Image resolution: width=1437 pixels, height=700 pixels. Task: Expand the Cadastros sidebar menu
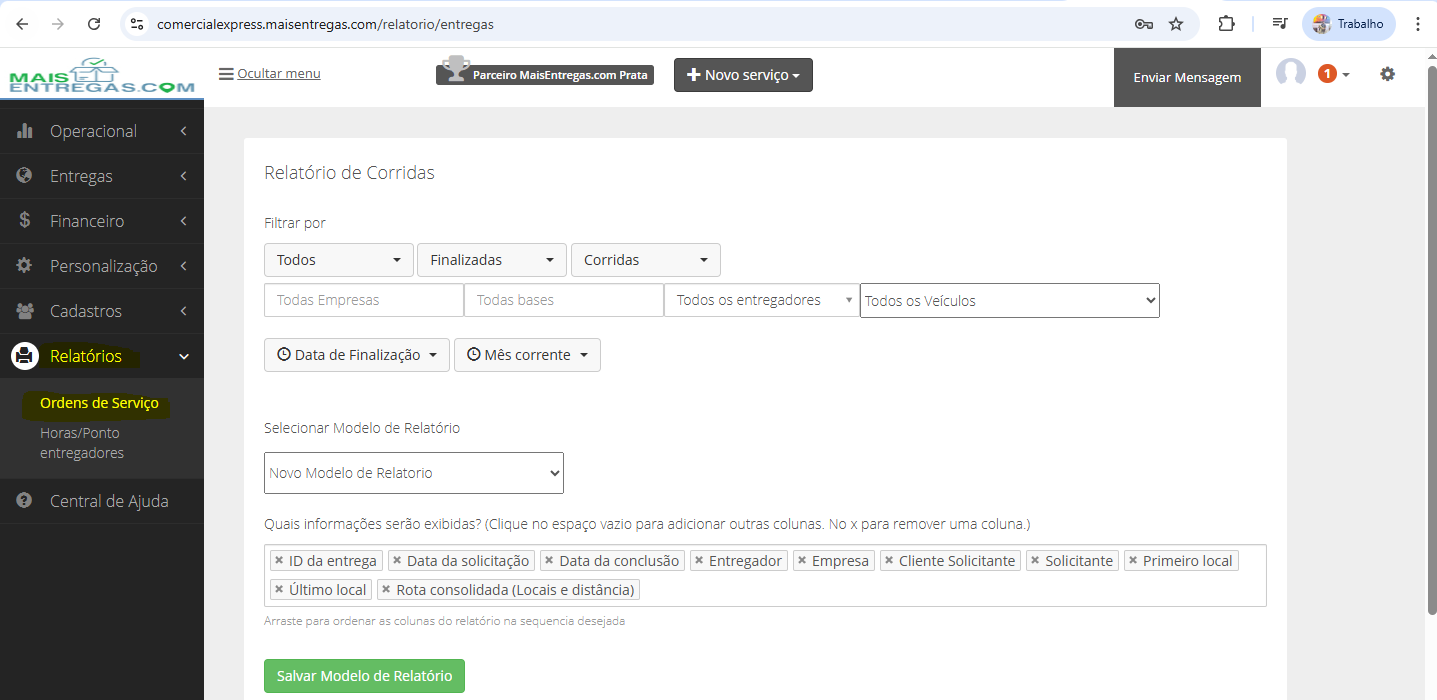click(x=102, y=311)
